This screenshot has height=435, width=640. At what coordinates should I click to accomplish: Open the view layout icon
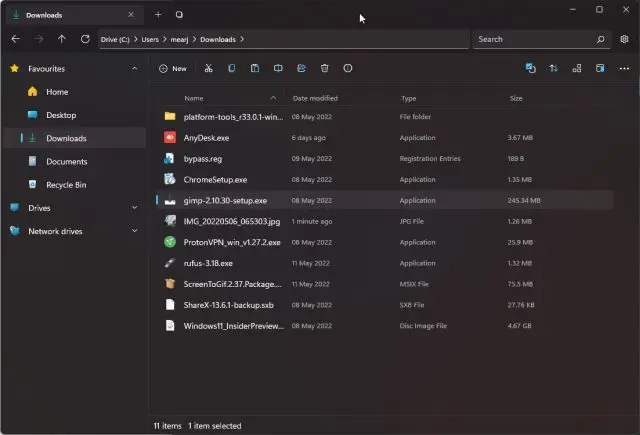coord(577,69)
